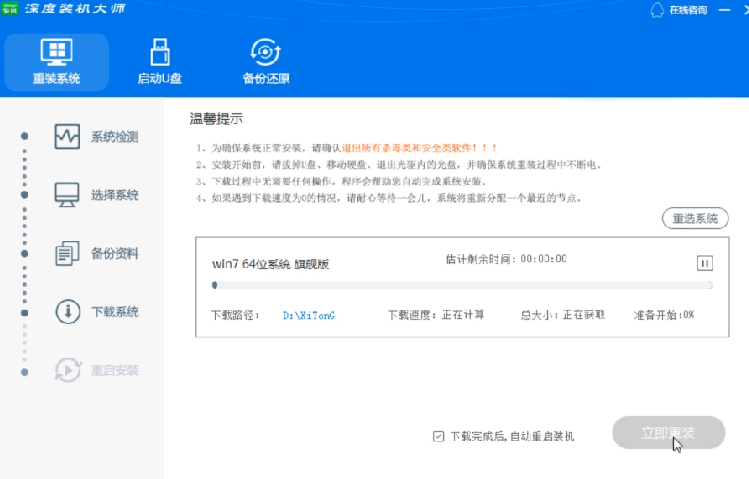
Task: Switch to the 启动U盘 tab
Action: 159,61
